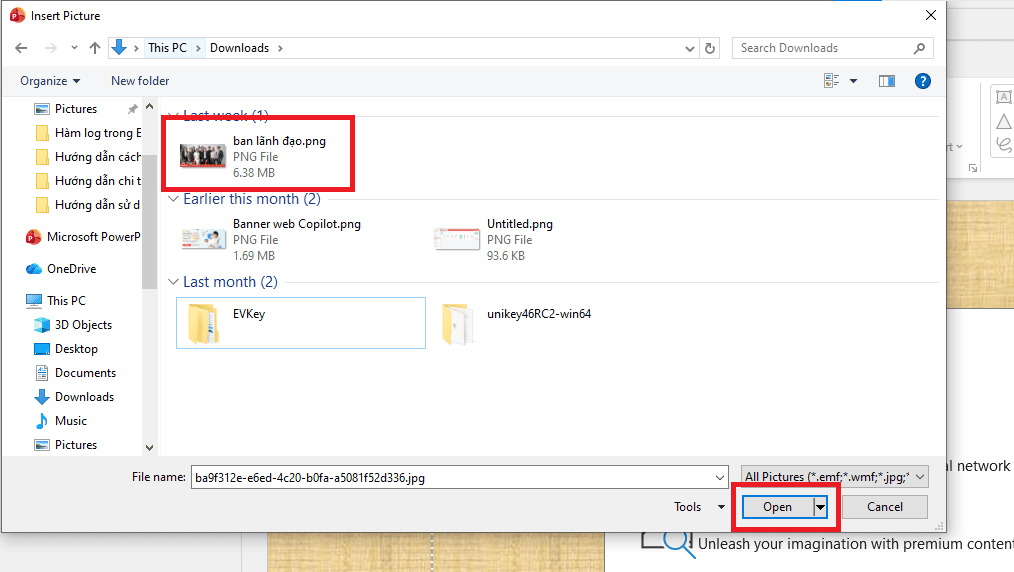Viewport: 1014px width, 572px height.
Task: Click the search magnifier icon
Action: (x=920, y=48)
